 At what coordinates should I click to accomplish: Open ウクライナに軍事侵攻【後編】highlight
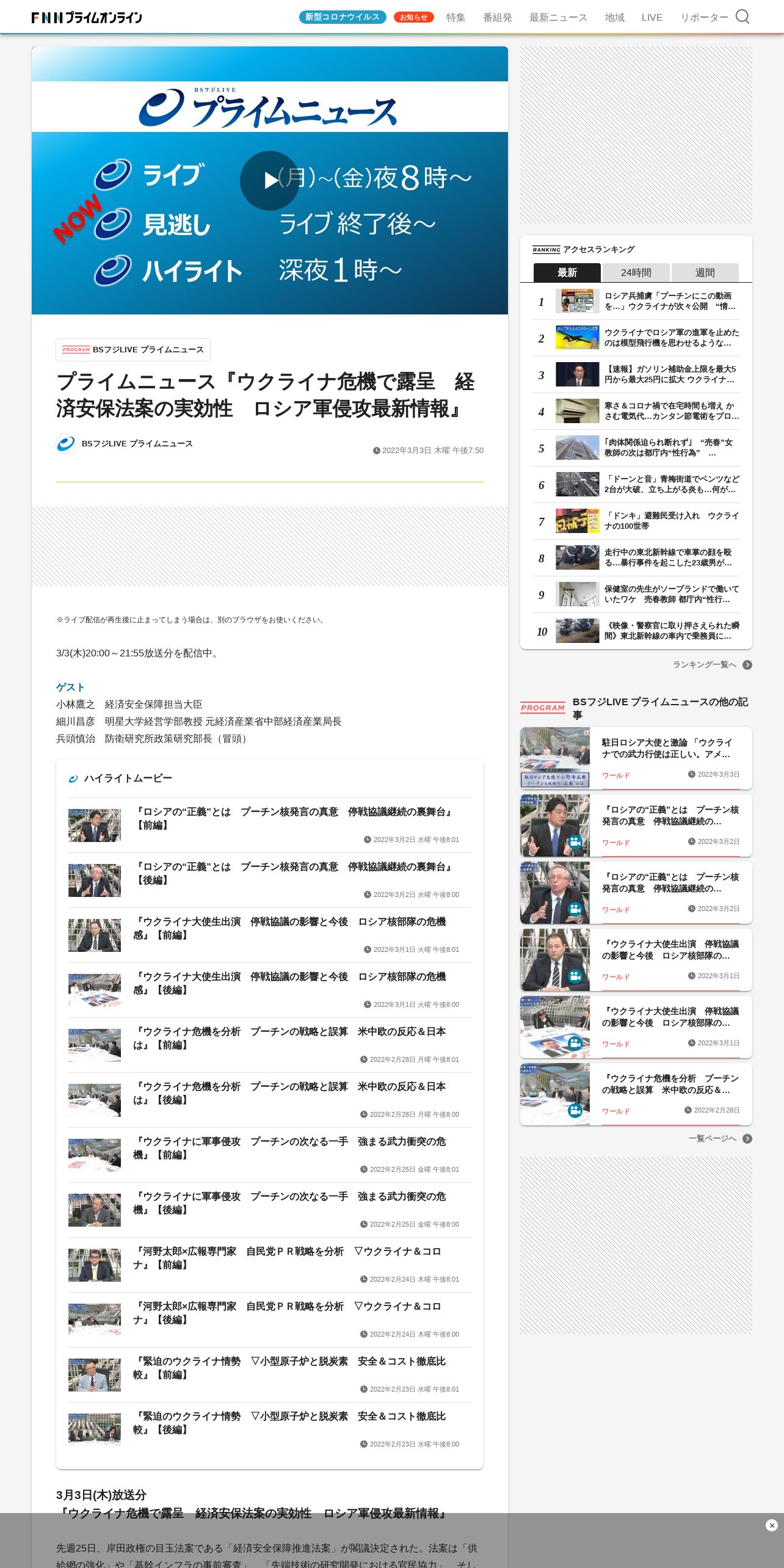click(x=269, y=1210)
